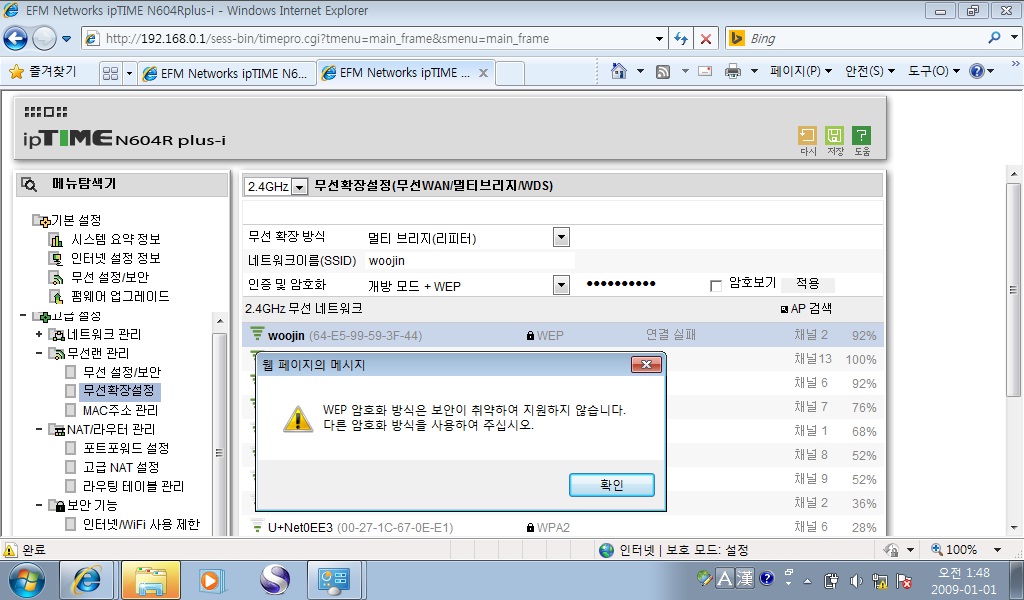Click the Print icon

coord(733,71)
